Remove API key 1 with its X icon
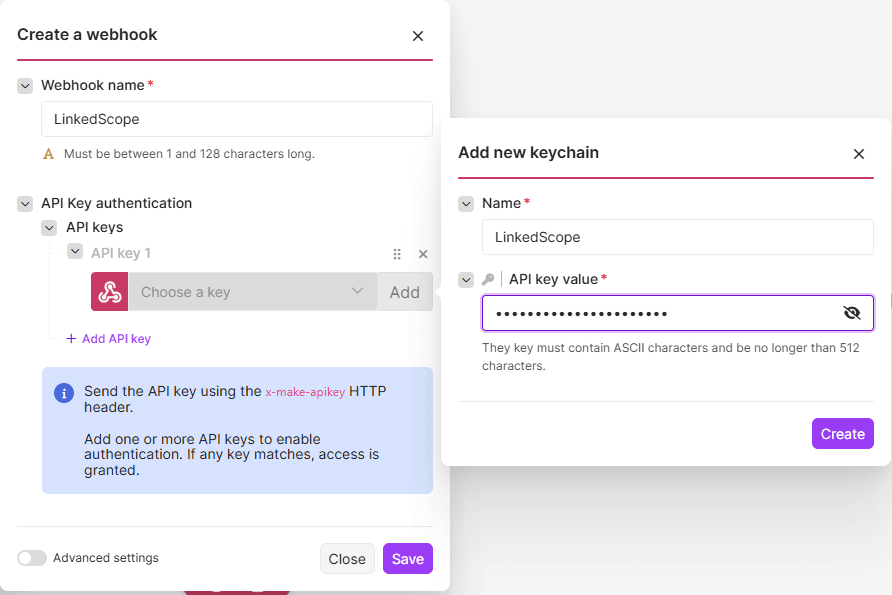The width and height of the screenshot is (892, 595). (x=423, y=254)
